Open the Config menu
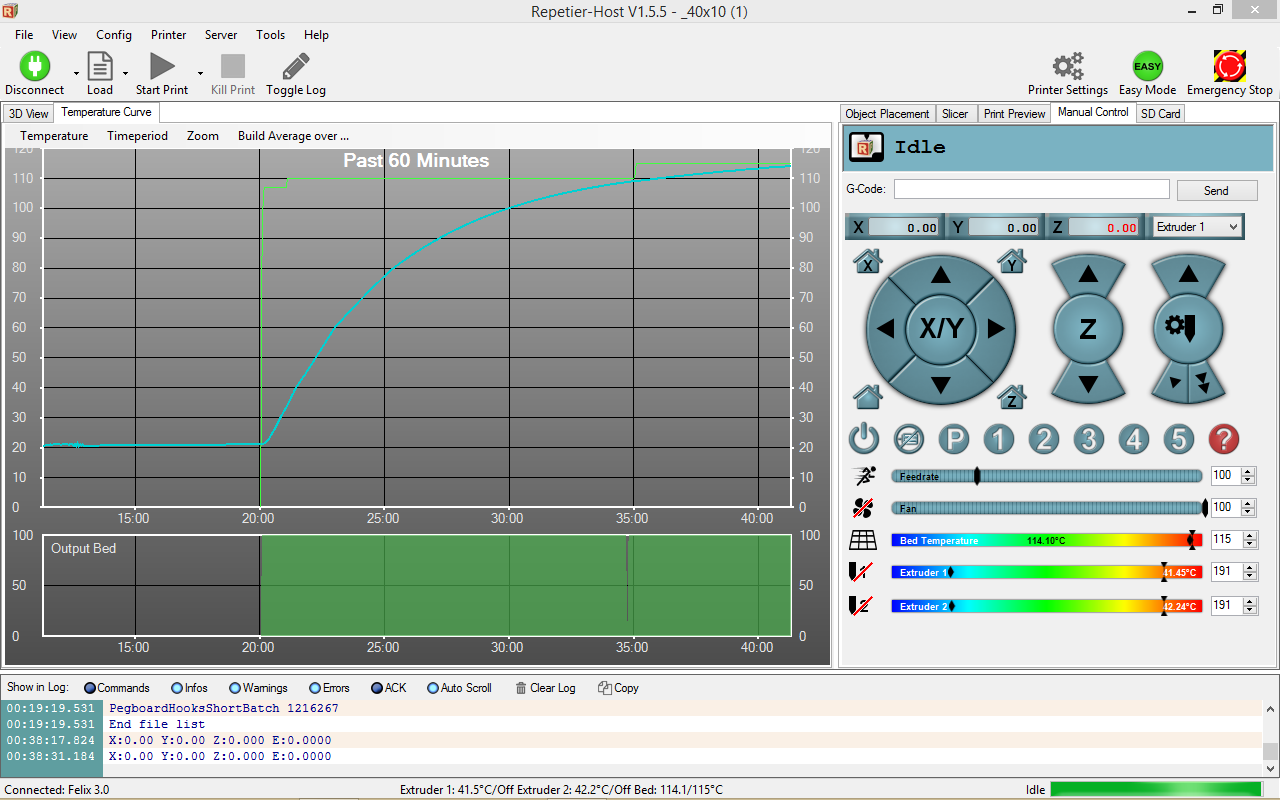1280x800 pixels. coord(114,35)
